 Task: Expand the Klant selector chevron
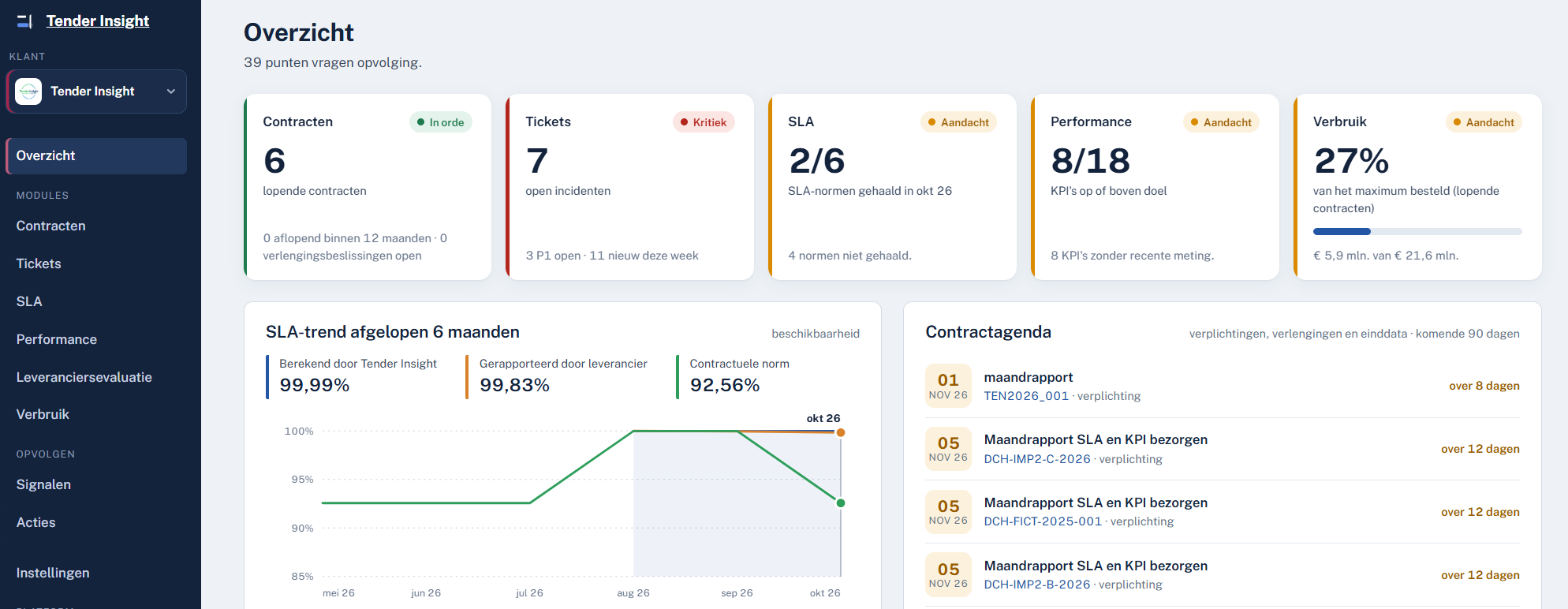point(171,92)
